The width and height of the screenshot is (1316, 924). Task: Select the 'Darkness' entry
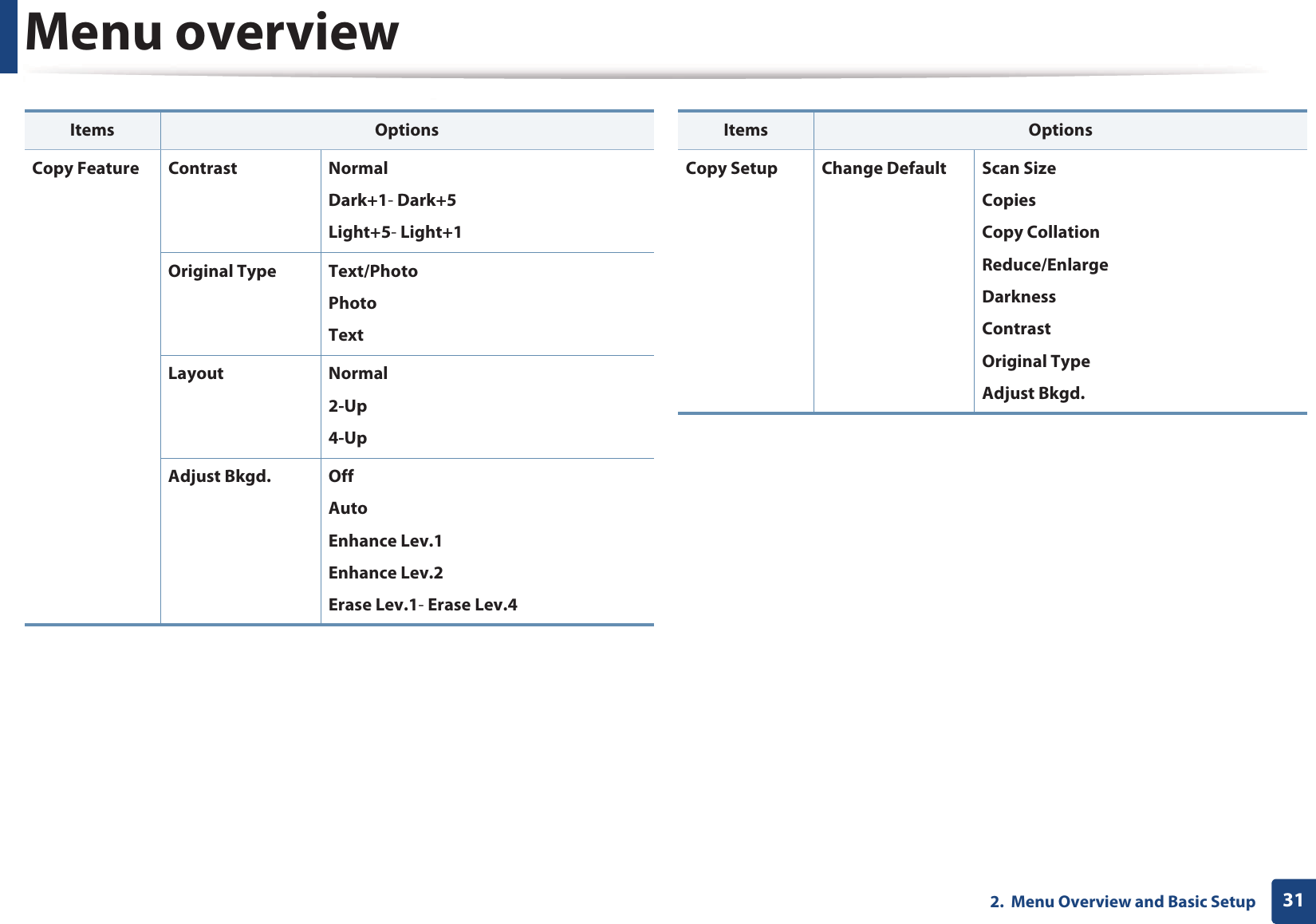pos(1019,297)
